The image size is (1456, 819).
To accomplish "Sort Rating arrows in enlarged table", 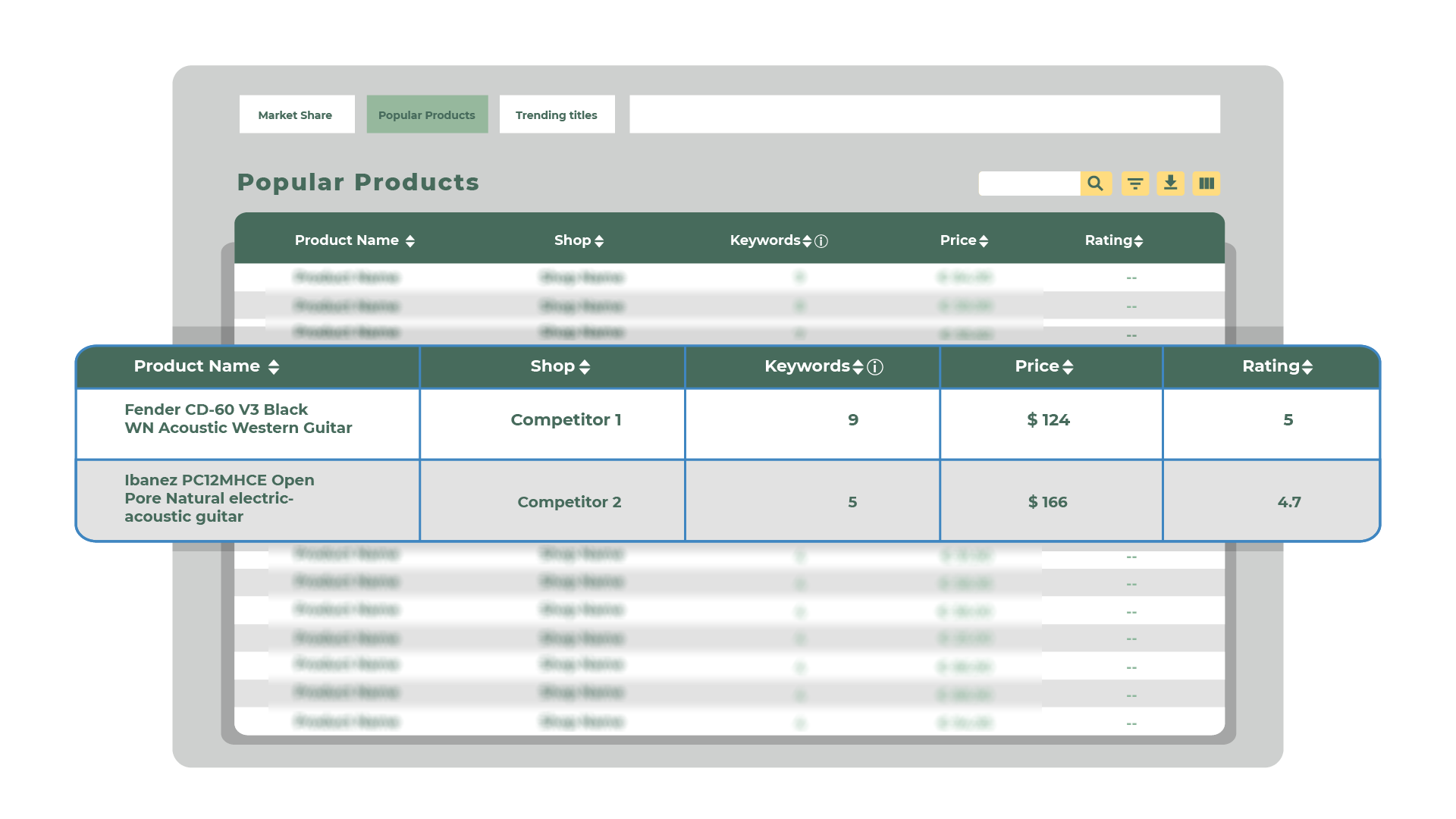I will 1307,367.
